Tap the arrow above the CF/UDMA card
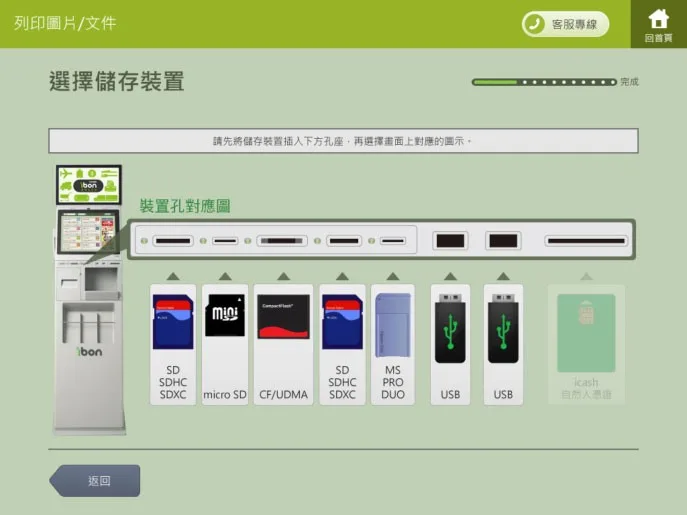687x515 pixels. click(283, 276)
